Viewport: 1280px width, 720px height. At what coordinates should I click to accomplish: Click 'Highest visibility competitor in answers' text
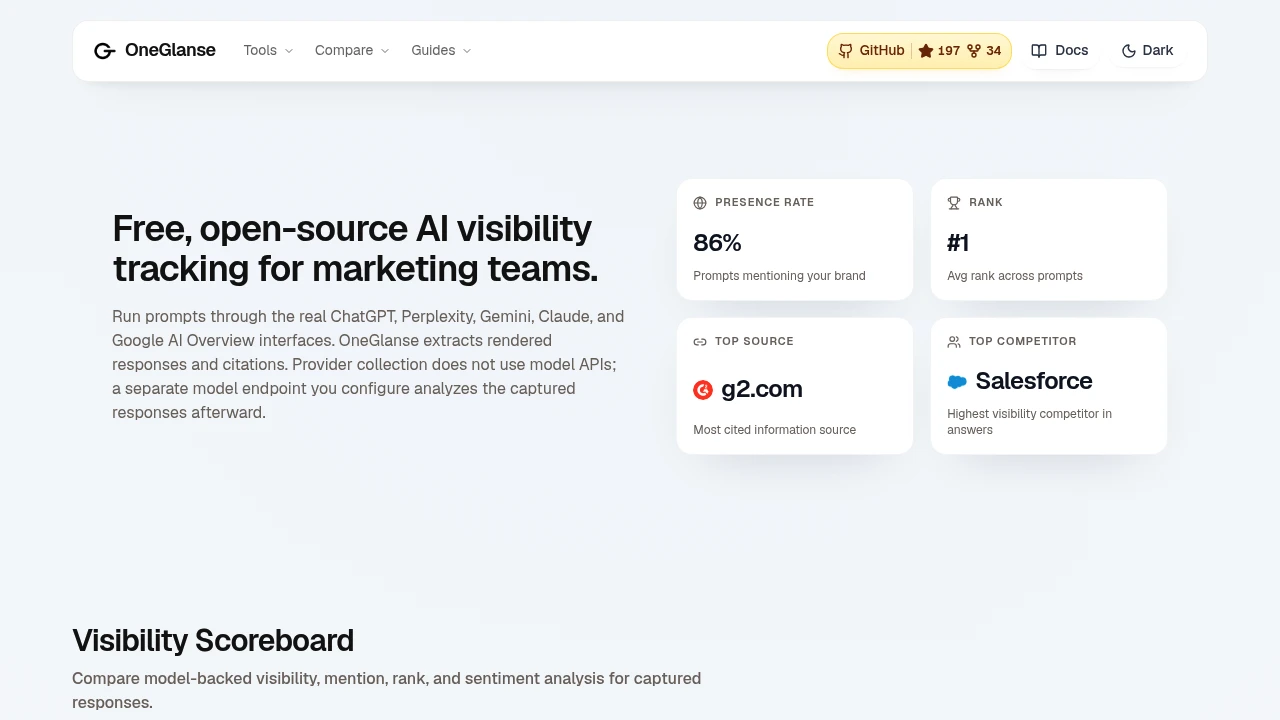(1030, 422)
